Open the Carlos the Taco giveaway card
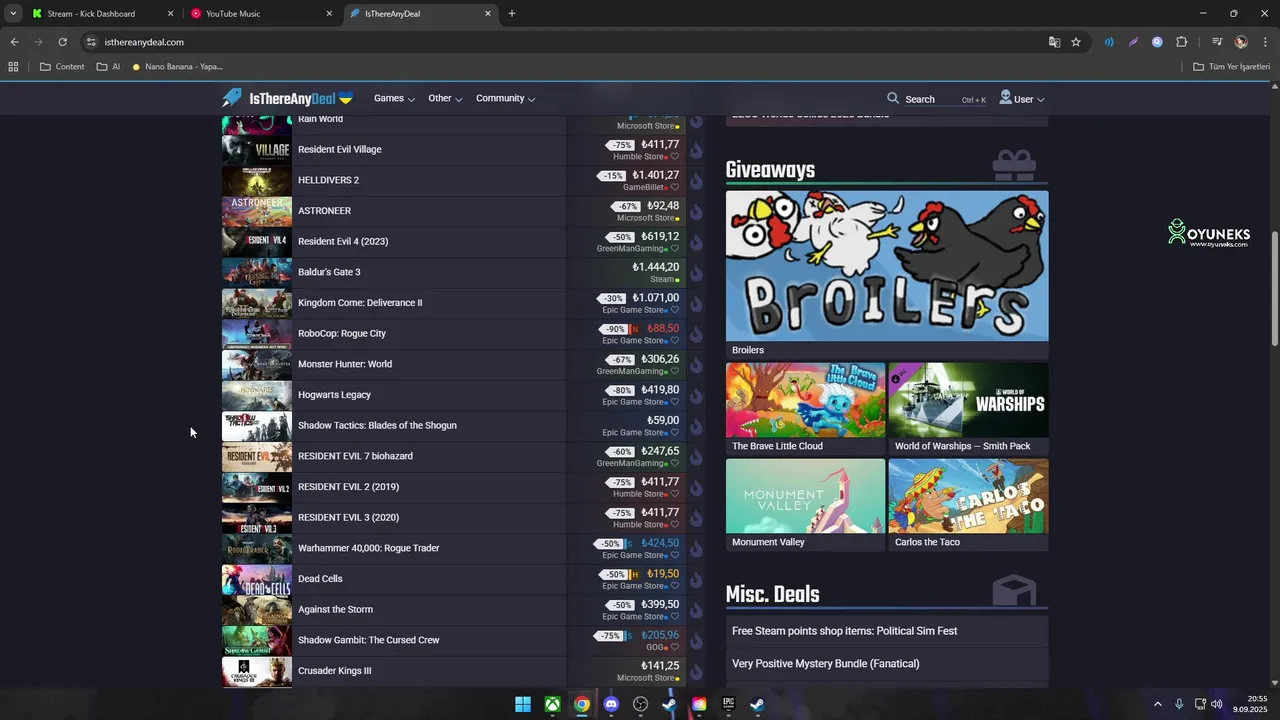The width and height of the screenshot is (1280, 720). (x=968, y=505)
